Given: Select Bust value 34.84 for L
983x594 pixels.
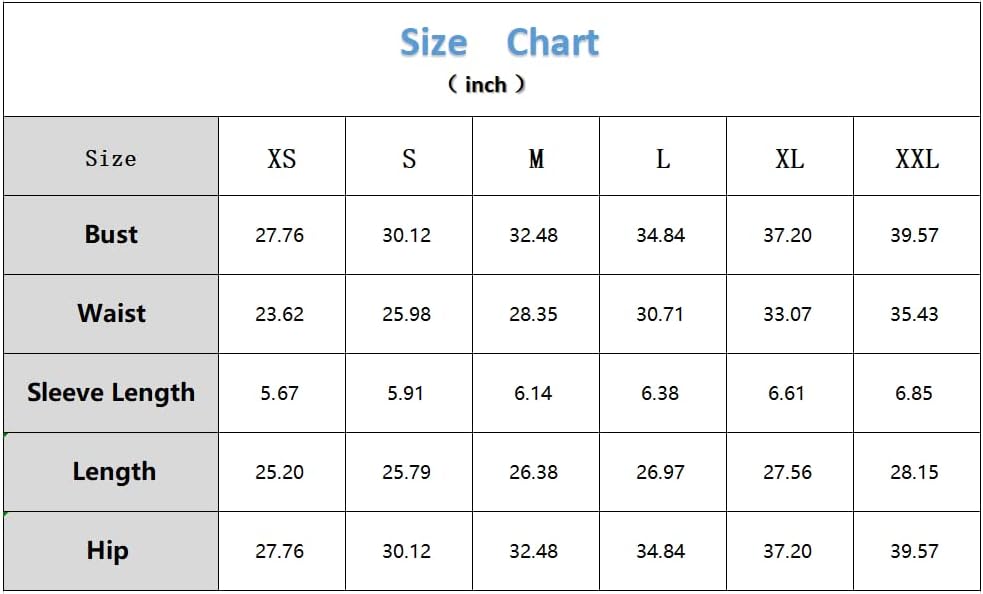Looking at the screenshot, I should (x=661, y=235).
